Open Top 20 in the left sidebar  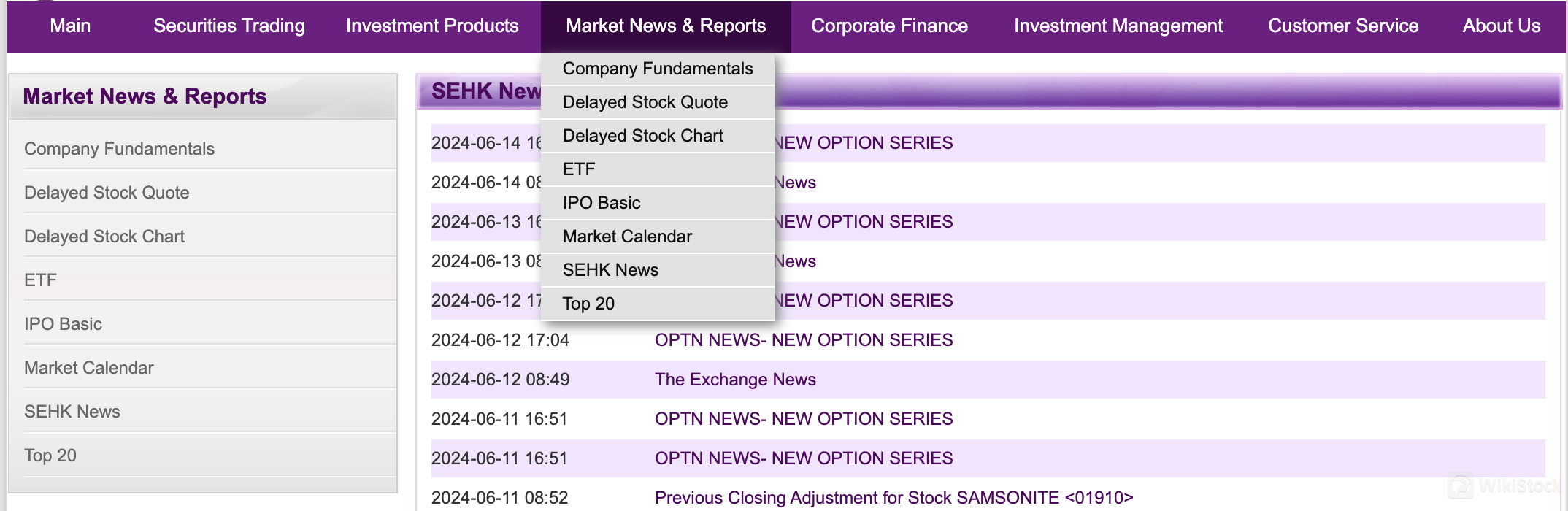pyautogui.click(x=50, y=456)
